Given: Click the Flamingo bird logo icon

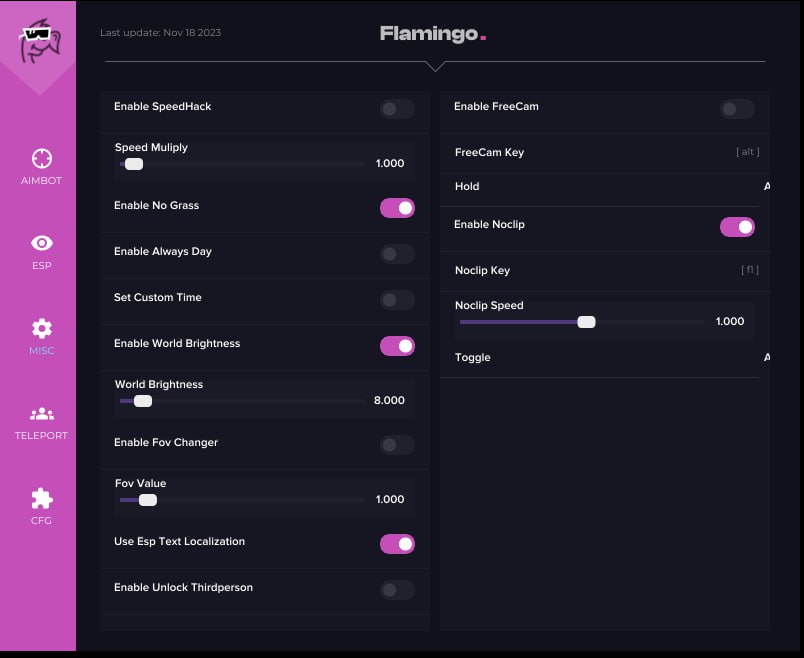Looking at the screenshot, I should pos(41,41).
